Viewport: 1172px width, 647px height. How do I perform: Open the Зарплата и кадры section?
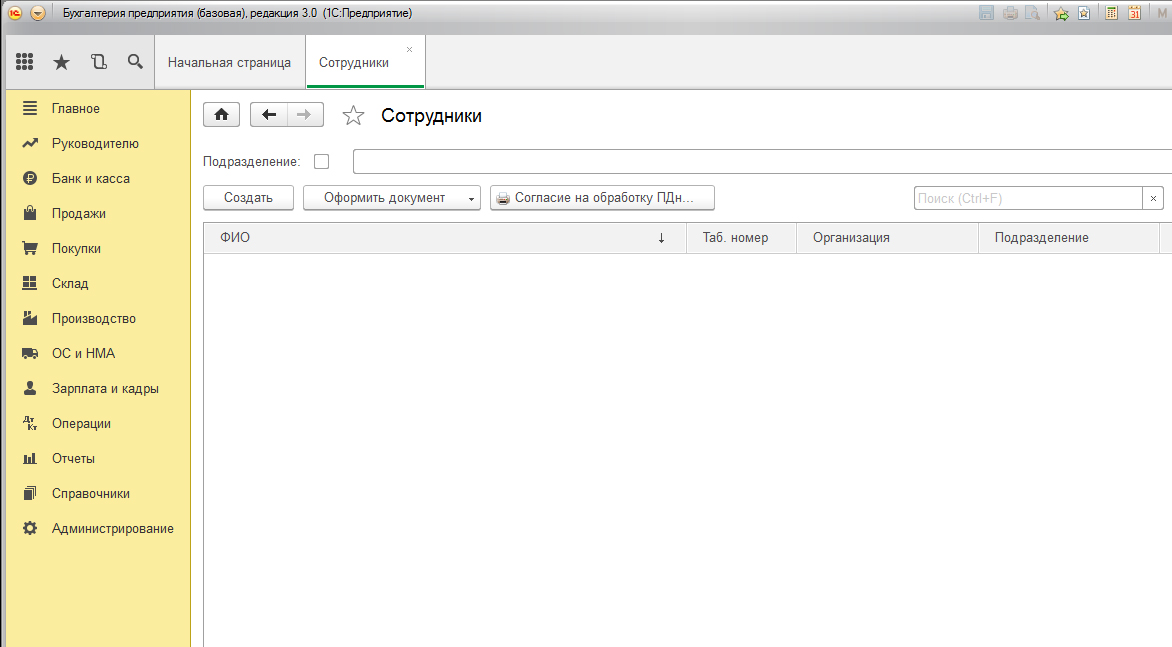pyautogui.click(x=105, y=388)
